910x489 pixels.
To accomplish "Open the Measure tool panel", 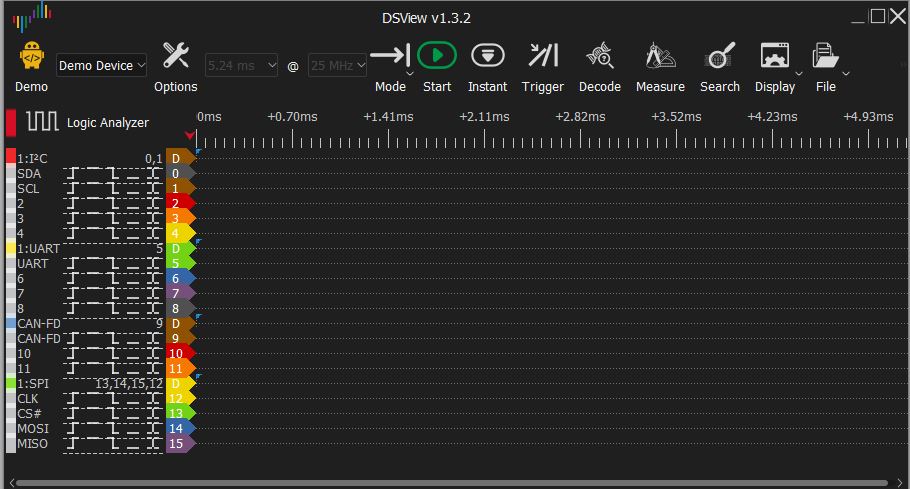I will [659, 56].
